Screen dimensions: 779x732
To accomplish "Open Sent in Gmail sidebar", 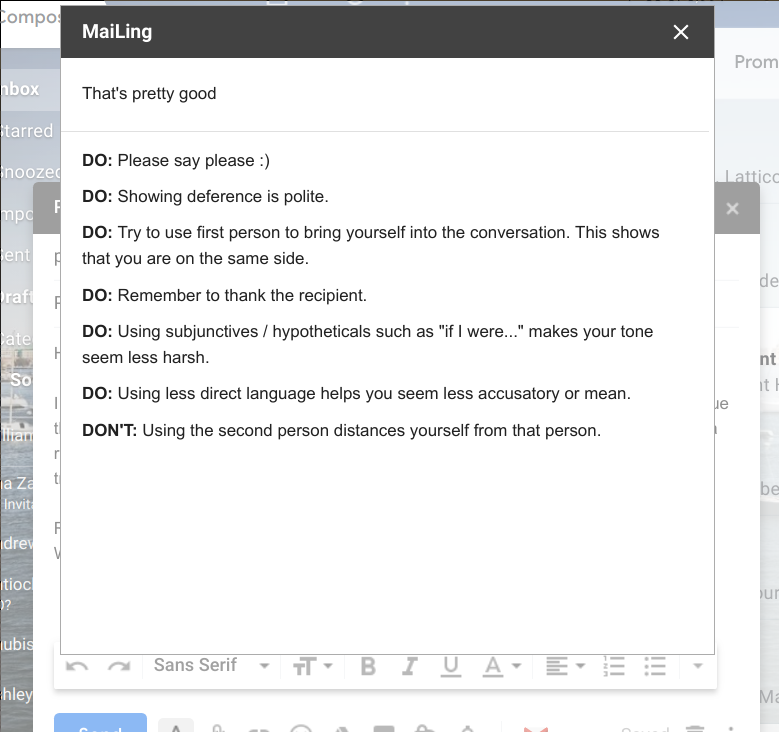I will [15, 255].
